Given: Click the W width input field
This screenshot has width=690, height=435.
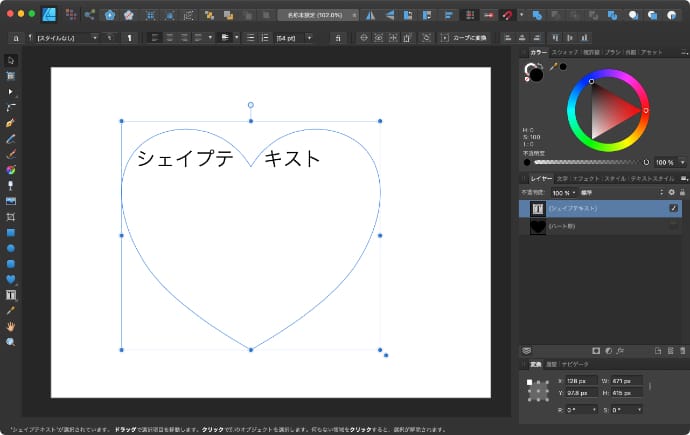Looking at the screenshot, I should [x=626, y=381].
